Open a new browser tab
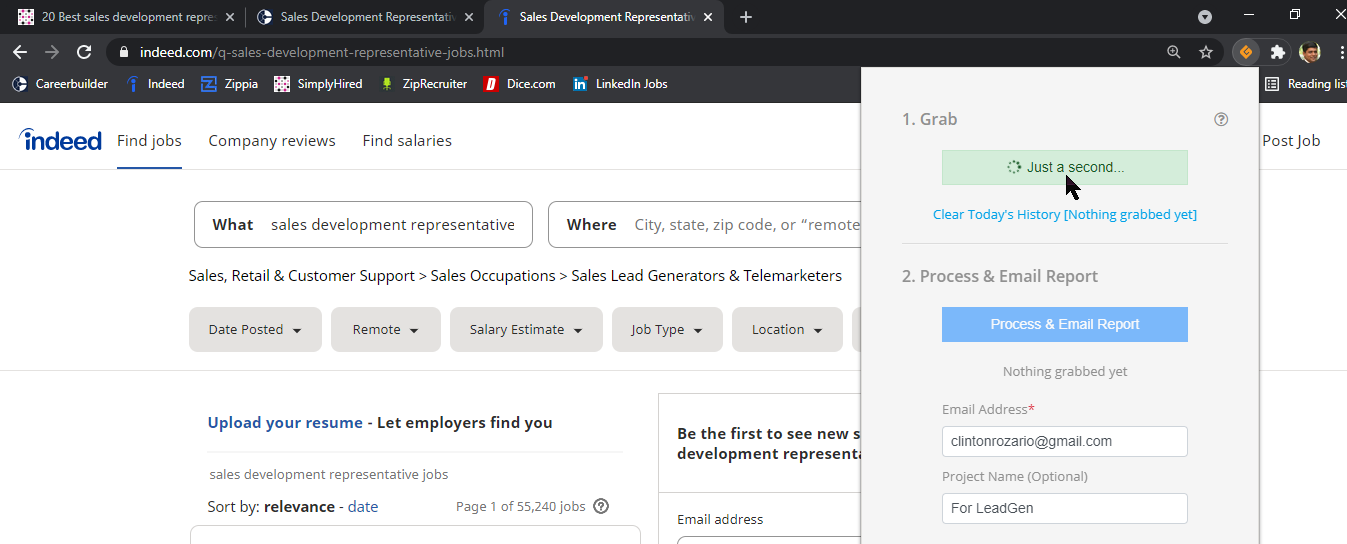The height and width of the screenshot is (544, 1347). click(746, 17)
